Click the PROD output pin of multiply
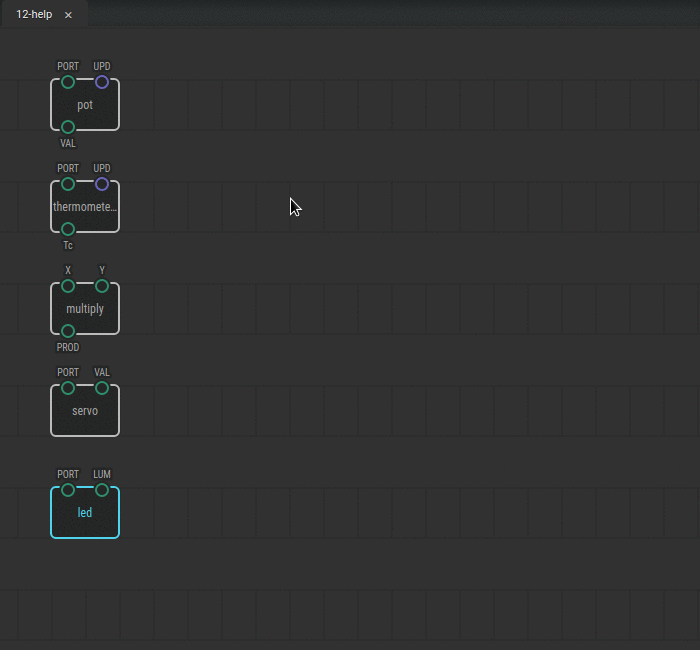Image resolution: width=700 pixels, height=650 pixels. click(x=68, y=331)
